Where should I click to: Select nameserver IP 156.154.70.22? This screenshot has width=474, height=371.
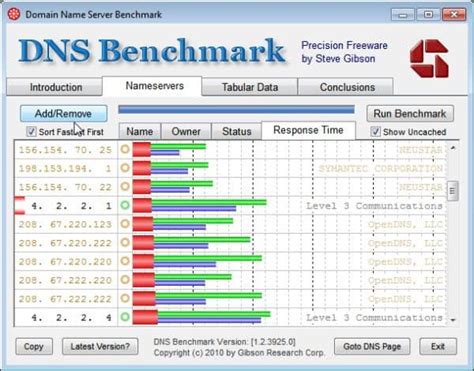65,187
